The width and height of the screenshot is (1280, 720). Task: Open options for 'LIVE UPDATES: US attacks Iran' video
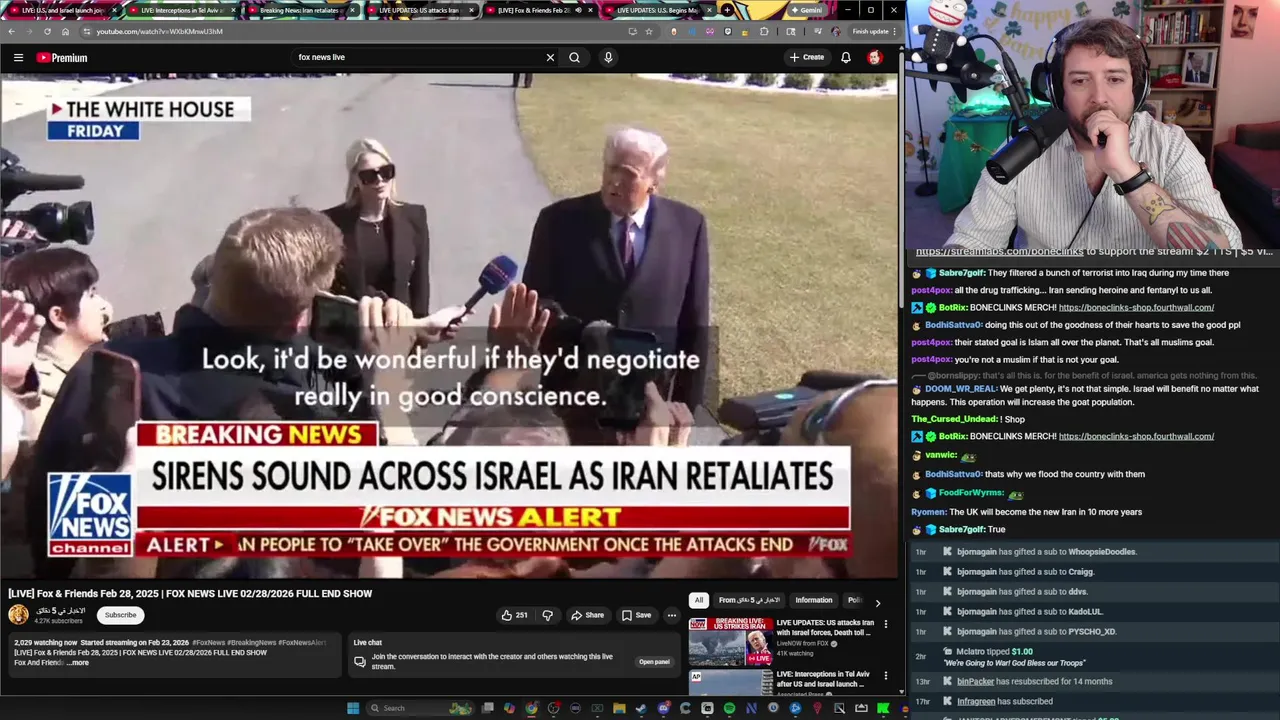885,624
